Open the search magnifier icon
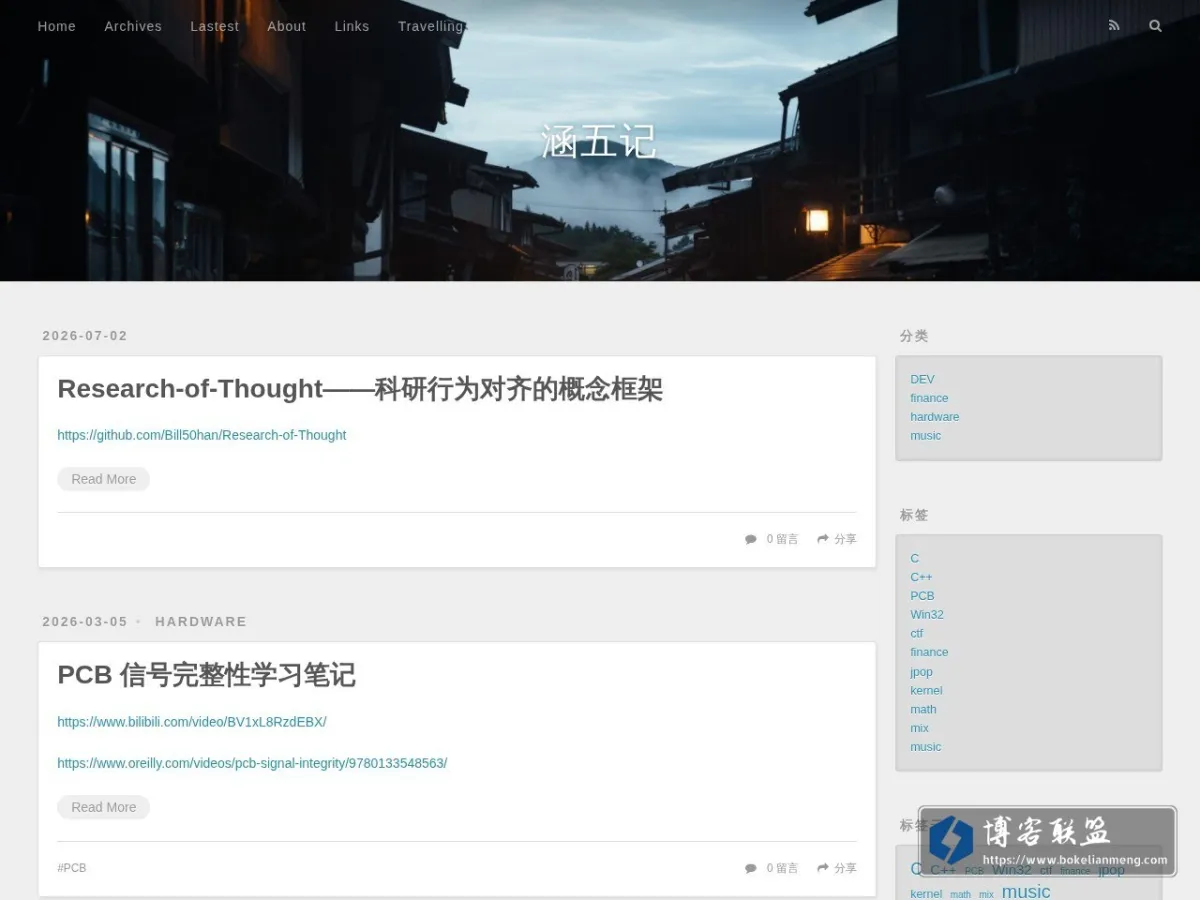The image size is (1200, 900). click(x=1155, y=26)
